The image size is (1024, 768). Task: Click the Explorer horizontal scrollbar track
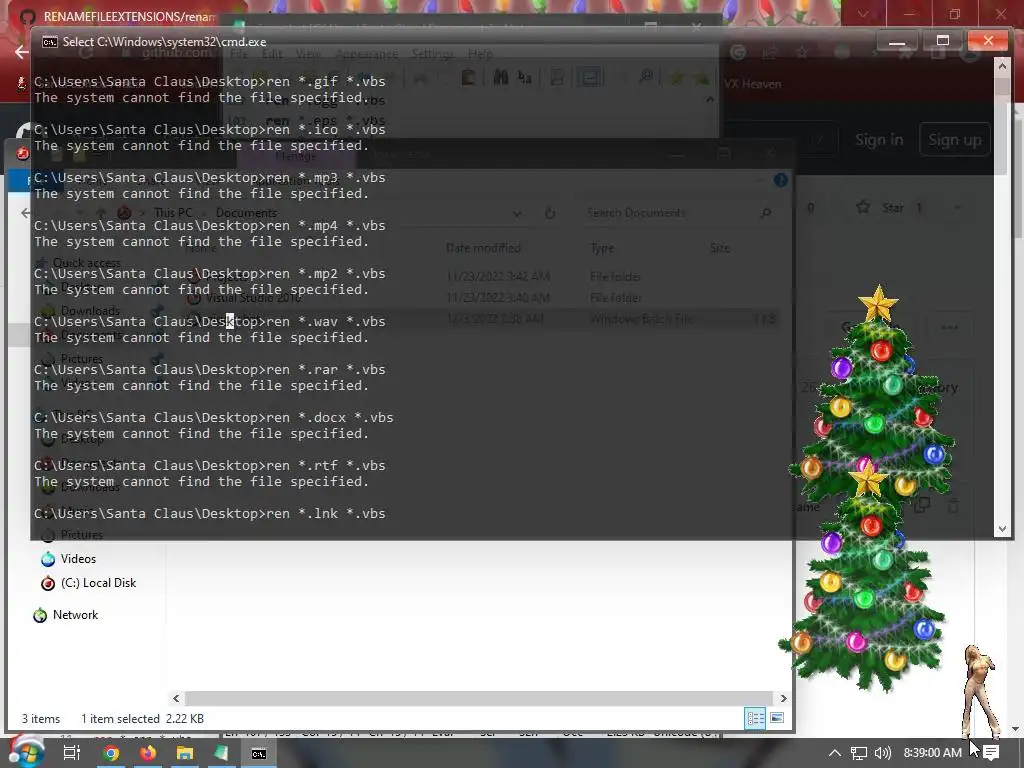pyautogui.click(x=479, y=698)
